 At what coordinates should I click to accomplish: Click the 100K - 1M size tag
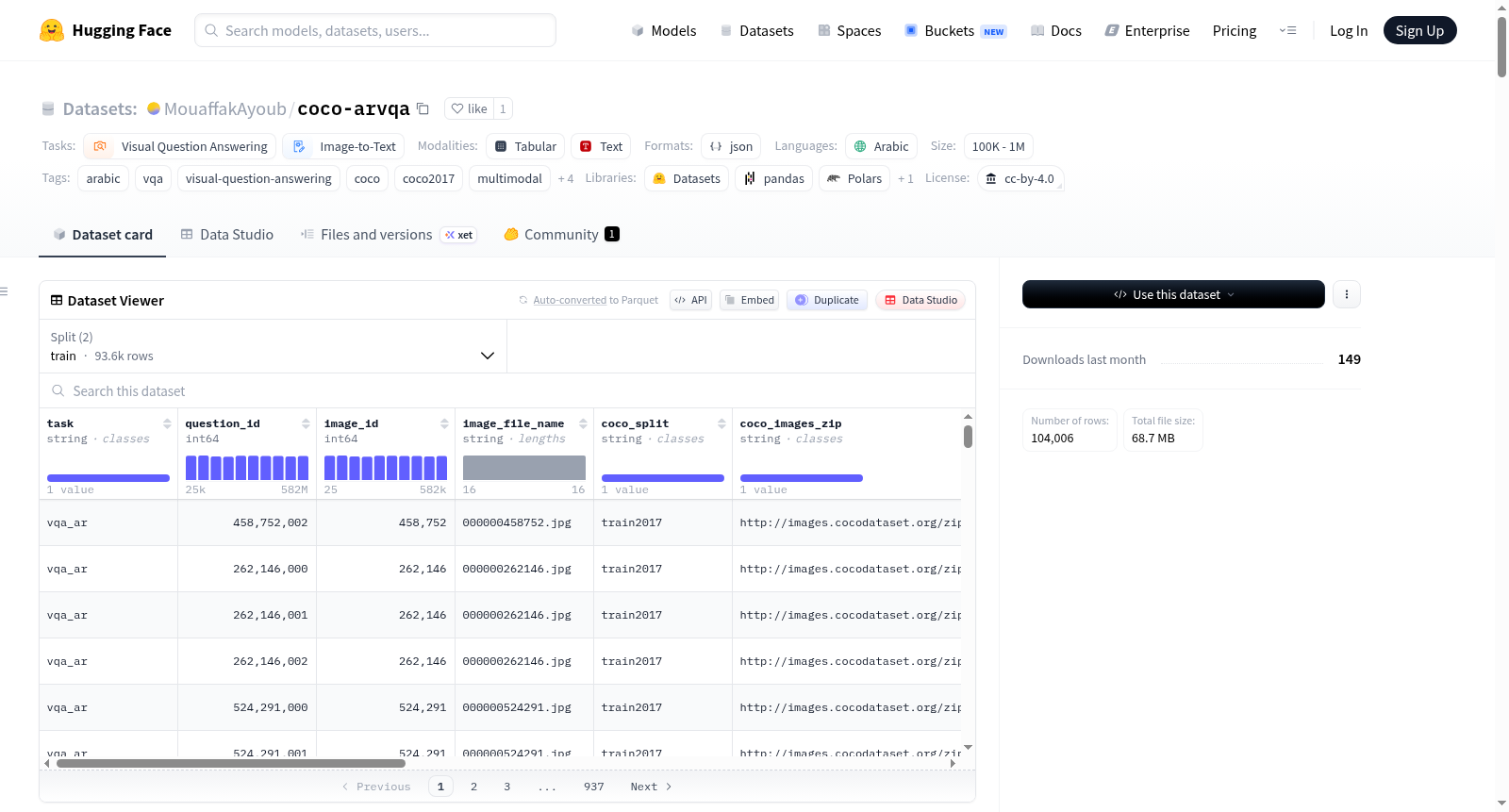[x=999, y=146]
